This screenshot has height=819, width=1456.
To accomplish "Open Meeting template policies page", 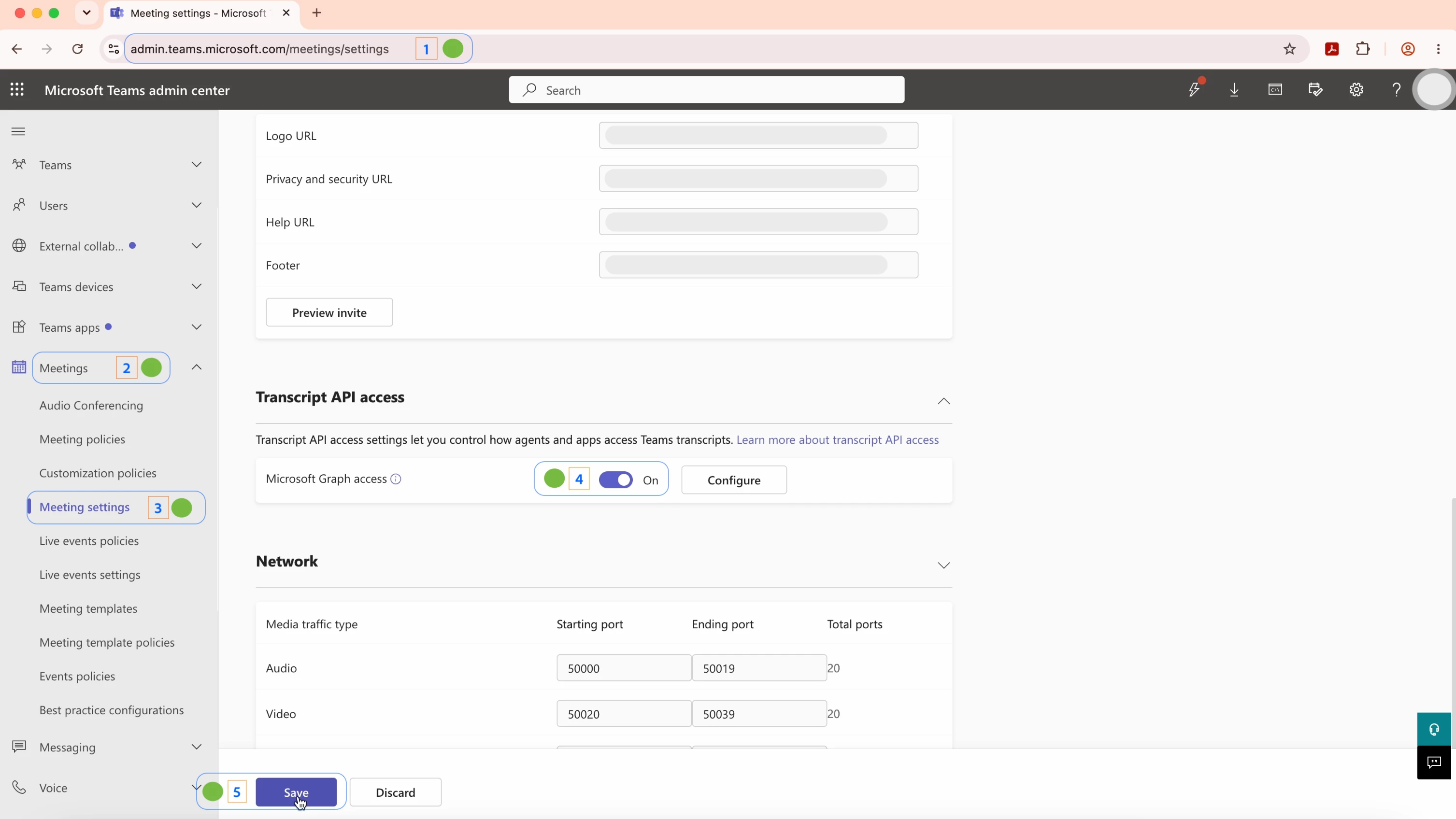I will (x=107, y=642).
